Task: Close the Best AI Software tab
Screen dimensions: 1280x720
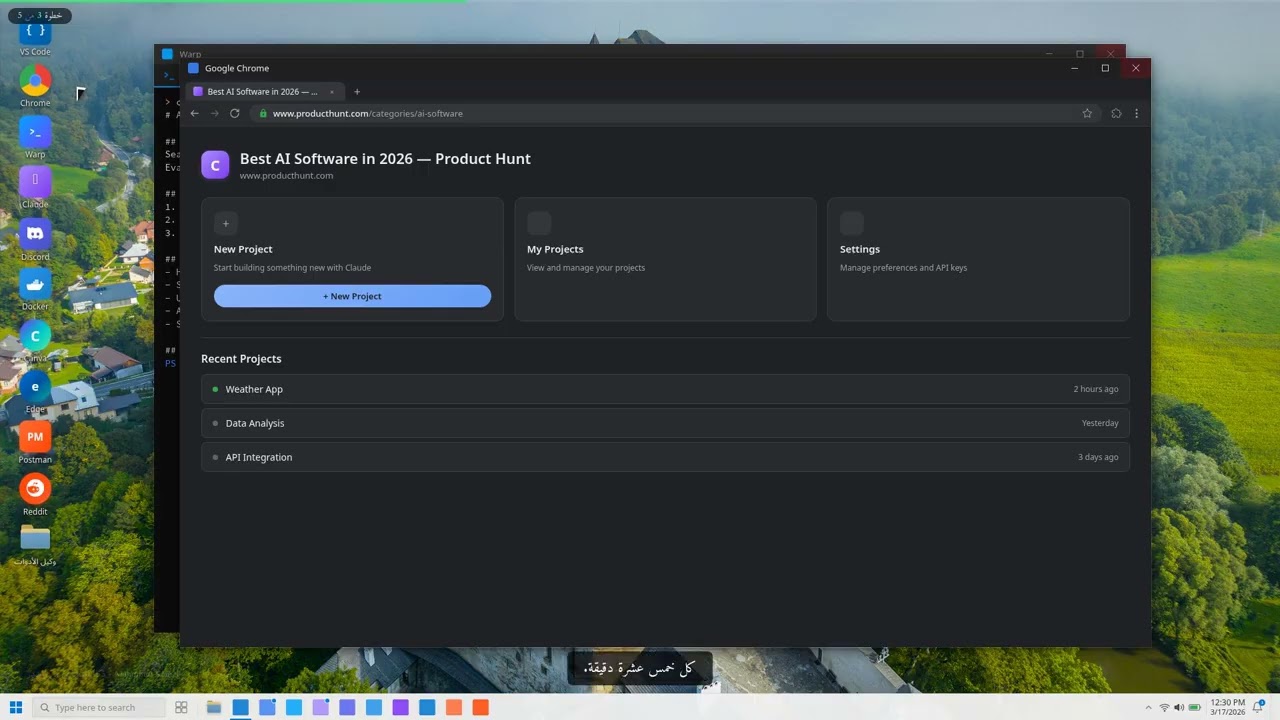Action: [332, 92]
